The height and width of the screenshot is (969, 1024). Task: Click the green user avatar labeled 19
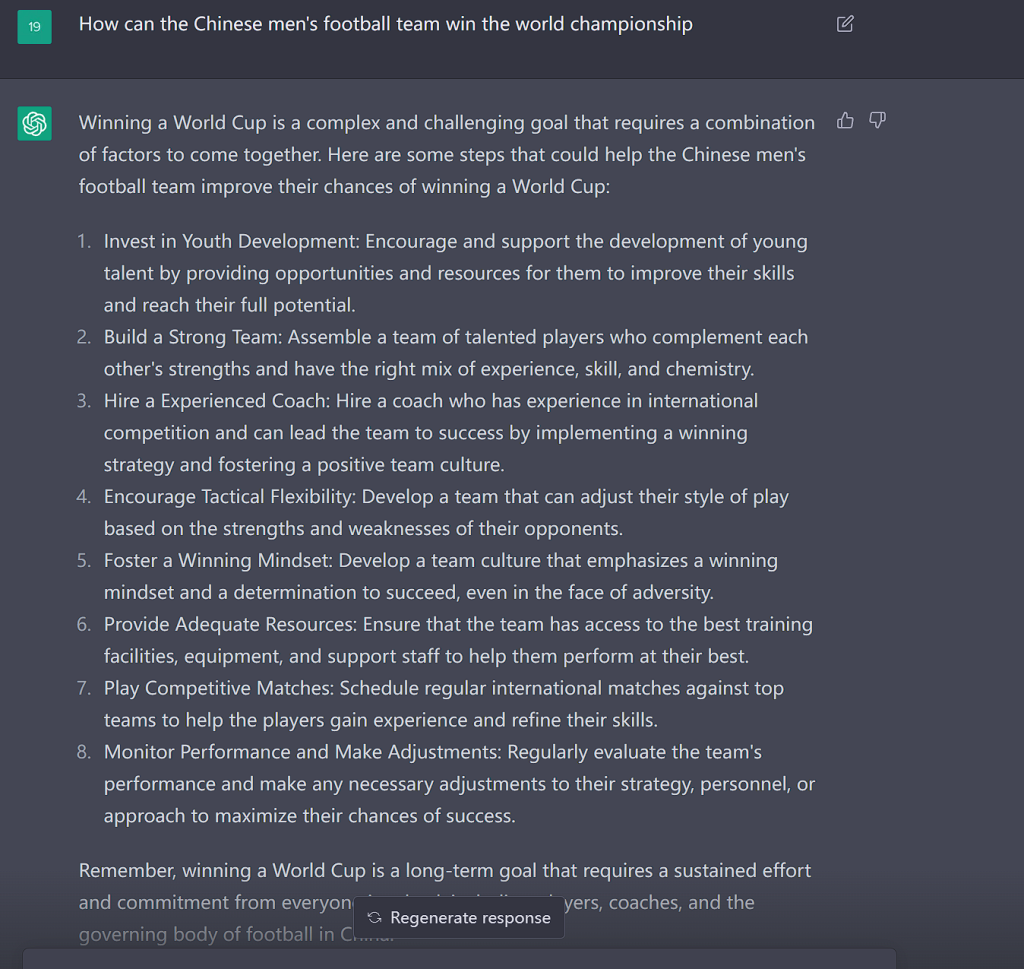point(35,27)
